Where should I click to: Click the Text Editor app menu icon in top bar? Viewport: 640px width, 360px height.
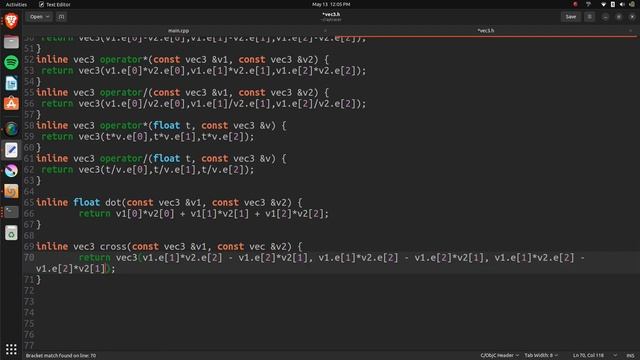41,4
